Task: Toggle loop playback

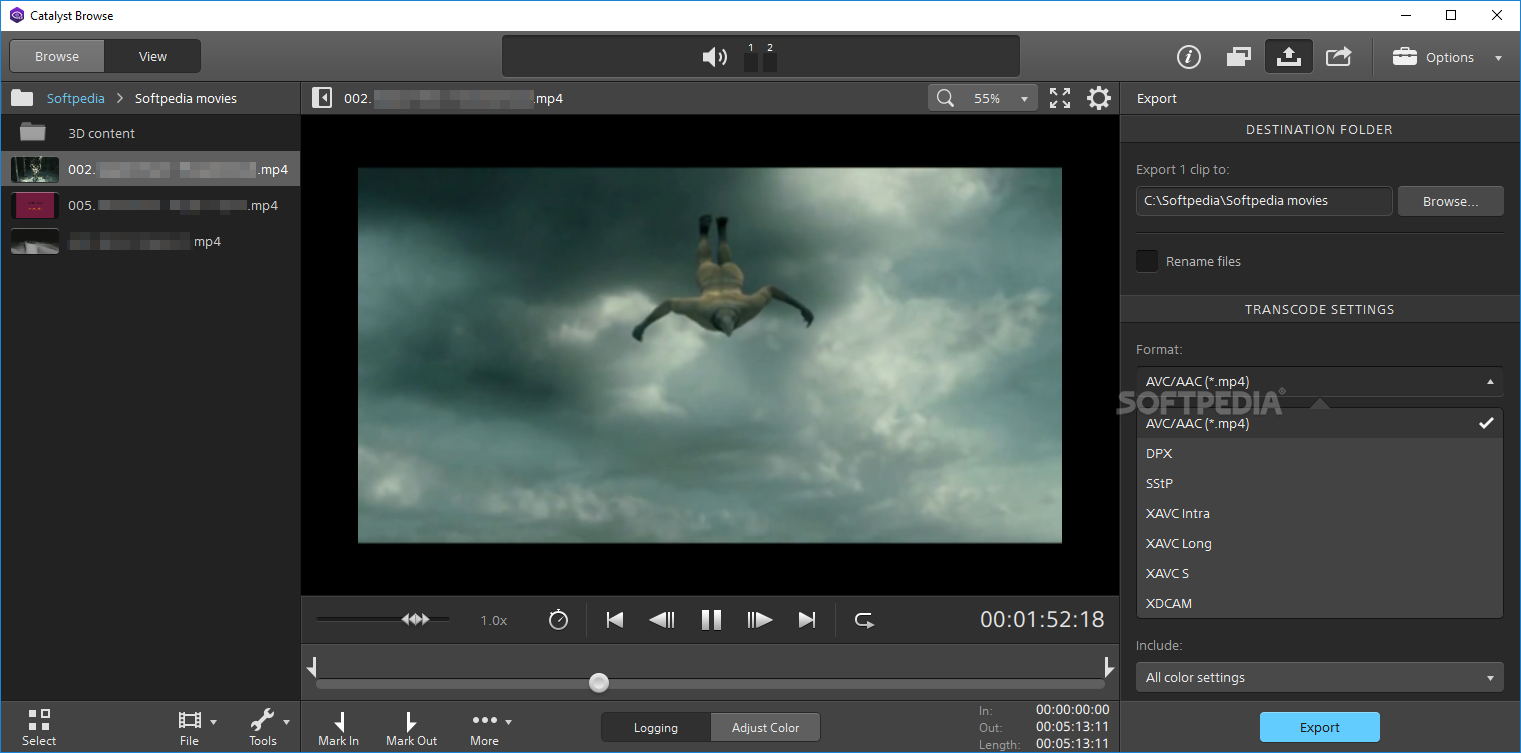Action: (x=864, y=620)
